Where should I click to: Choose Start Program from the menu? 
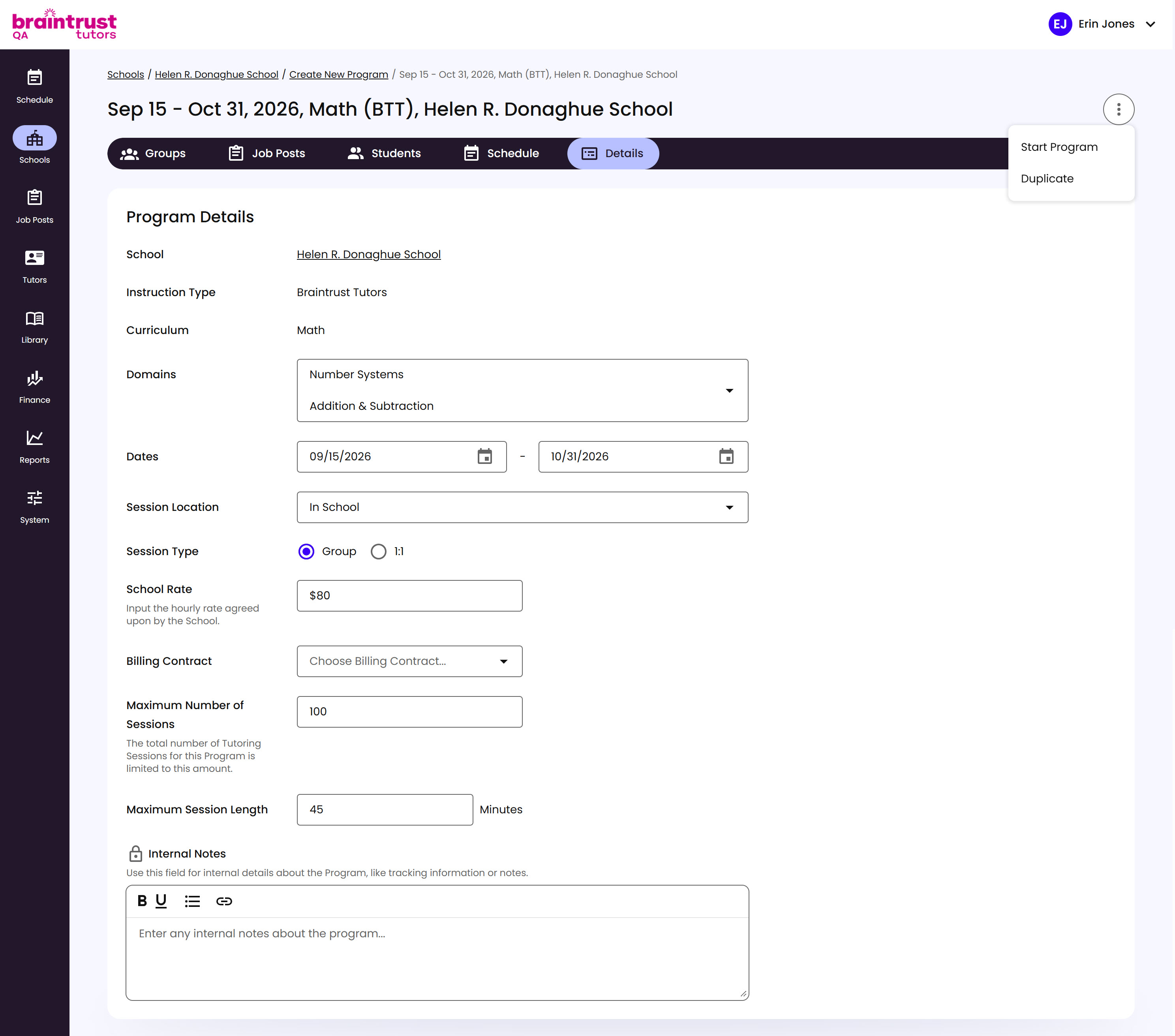(1071, 147)
